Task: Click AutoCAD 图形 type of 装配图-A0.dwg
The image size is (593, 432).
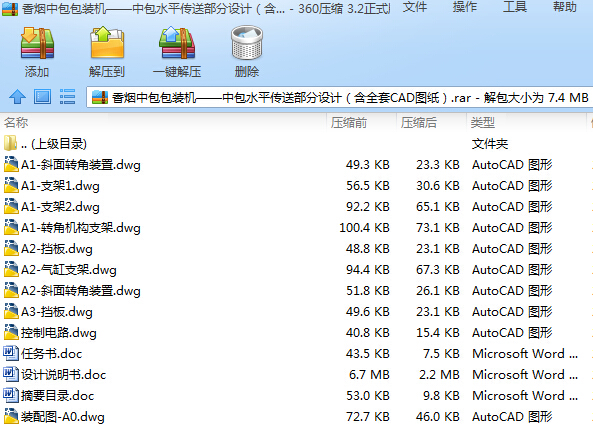Action: click(512, 416)
